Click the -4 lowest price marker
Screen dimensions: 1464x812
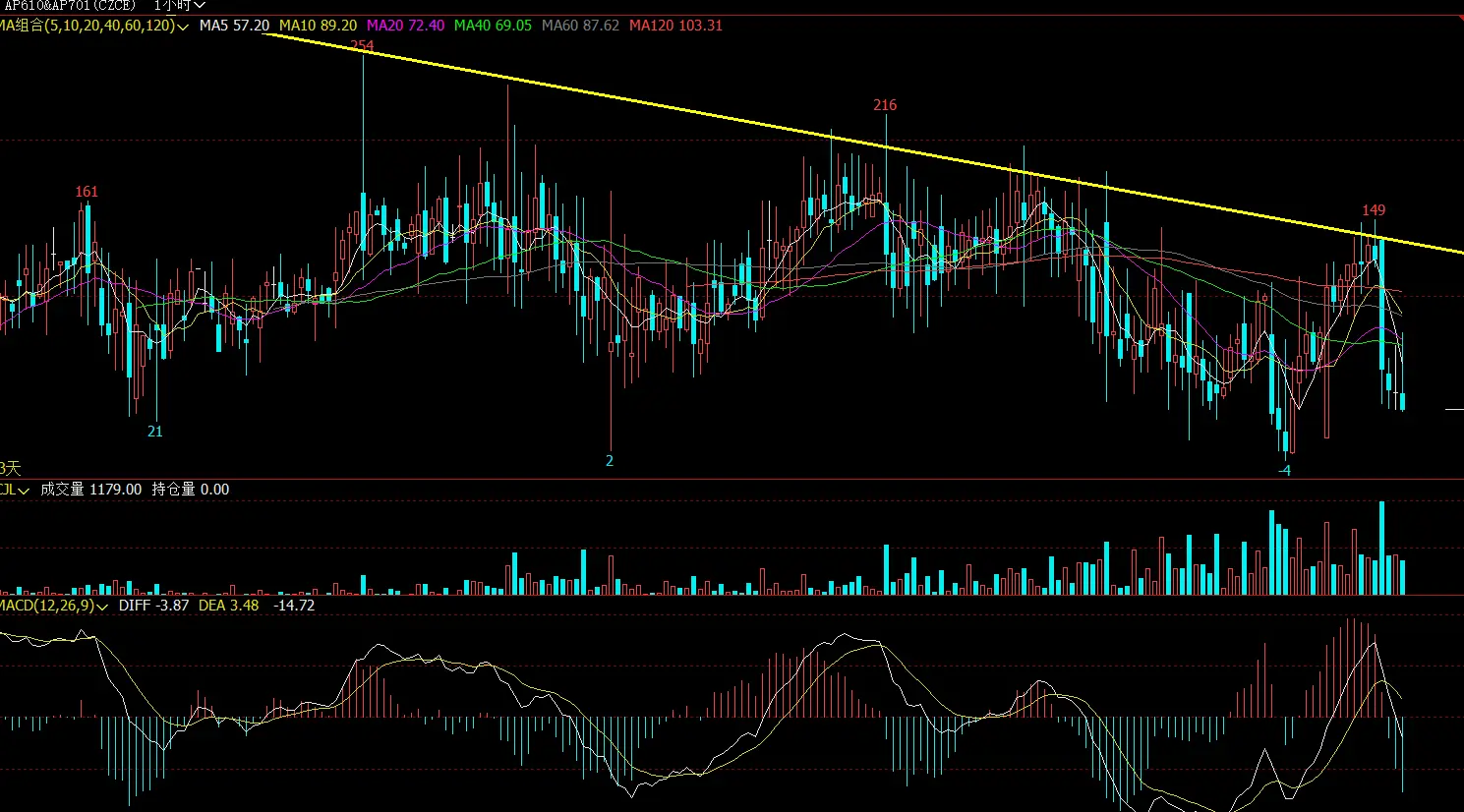click(1284, 471)
